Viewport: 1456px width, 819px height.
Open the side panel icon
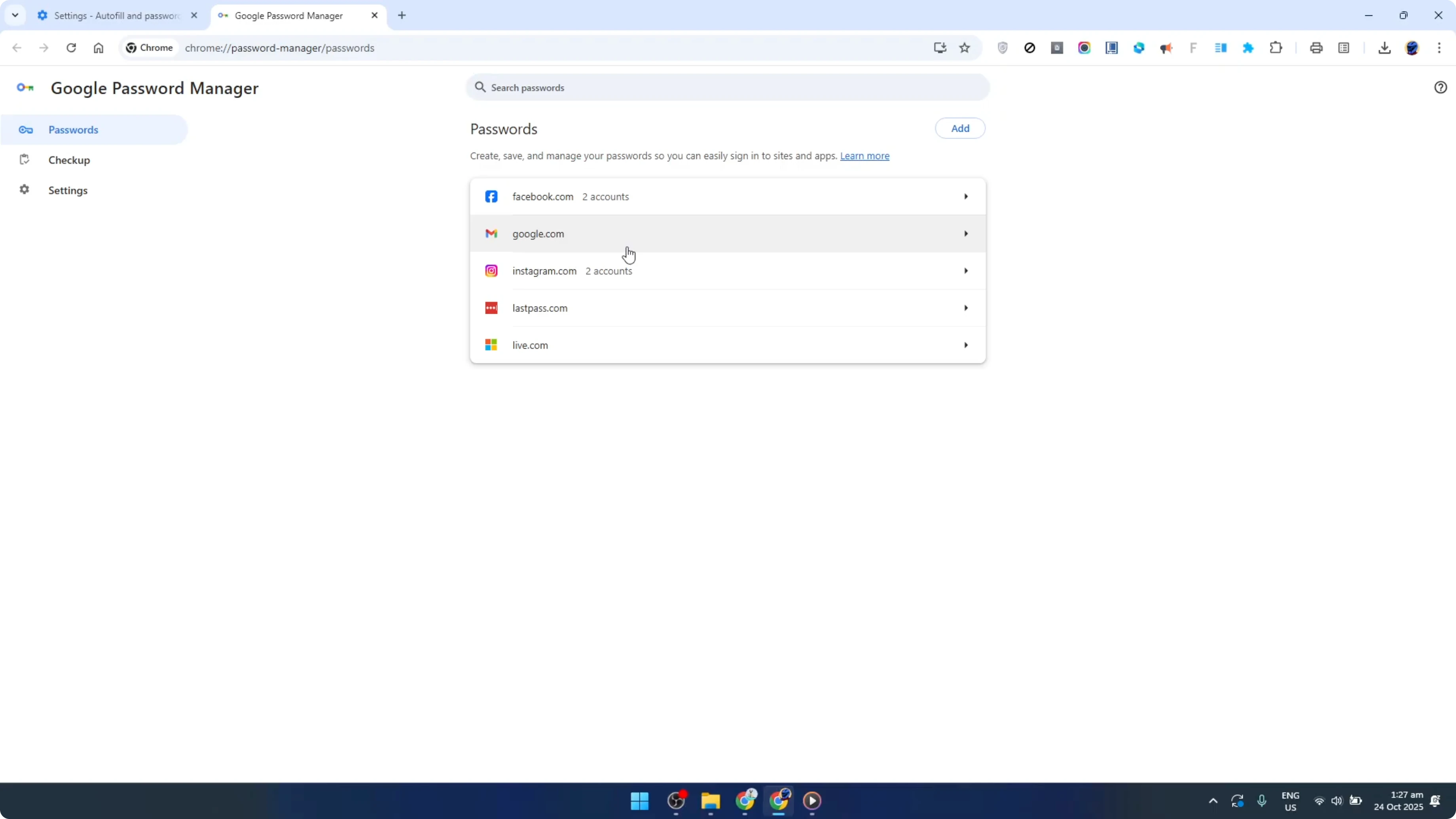pyautogui.click(x=1344, y=48)
